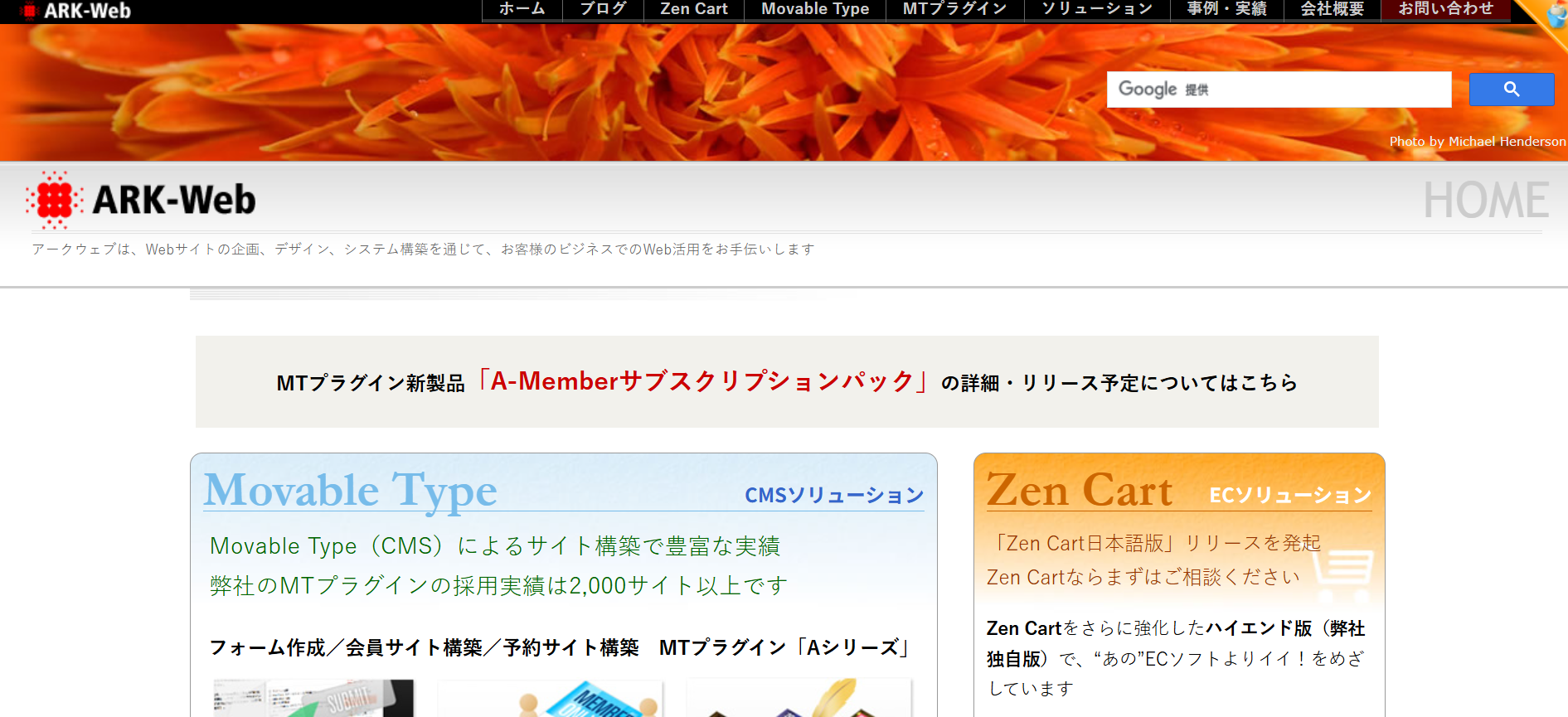Image resolution: width=1568 pixels, height=717 pixels.
Task: Click the アークウェブは tagline text
Action: [x=423, y=249]
